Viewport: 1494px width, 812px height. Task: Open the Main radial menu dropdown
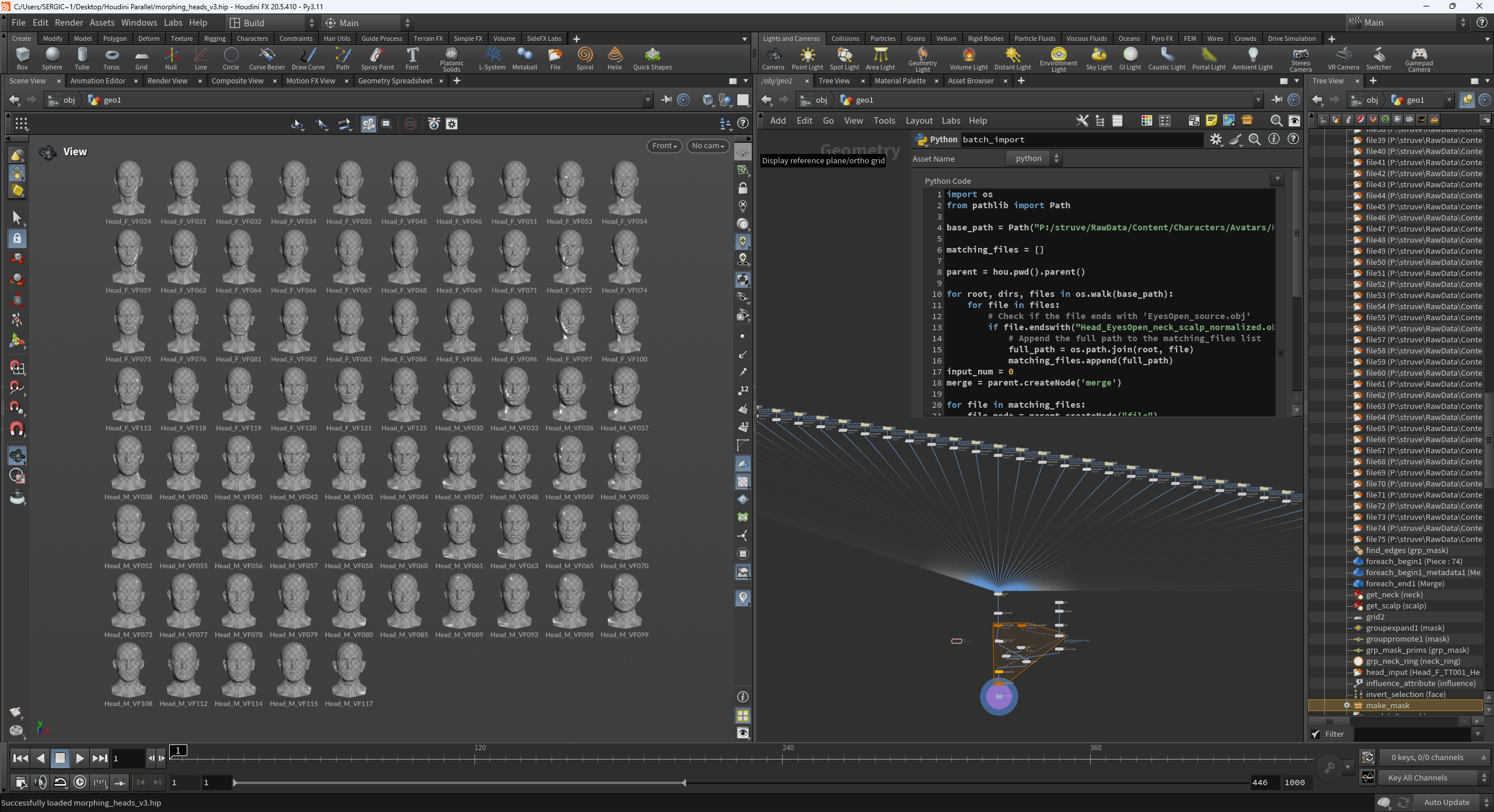click(x=368, y=23)
